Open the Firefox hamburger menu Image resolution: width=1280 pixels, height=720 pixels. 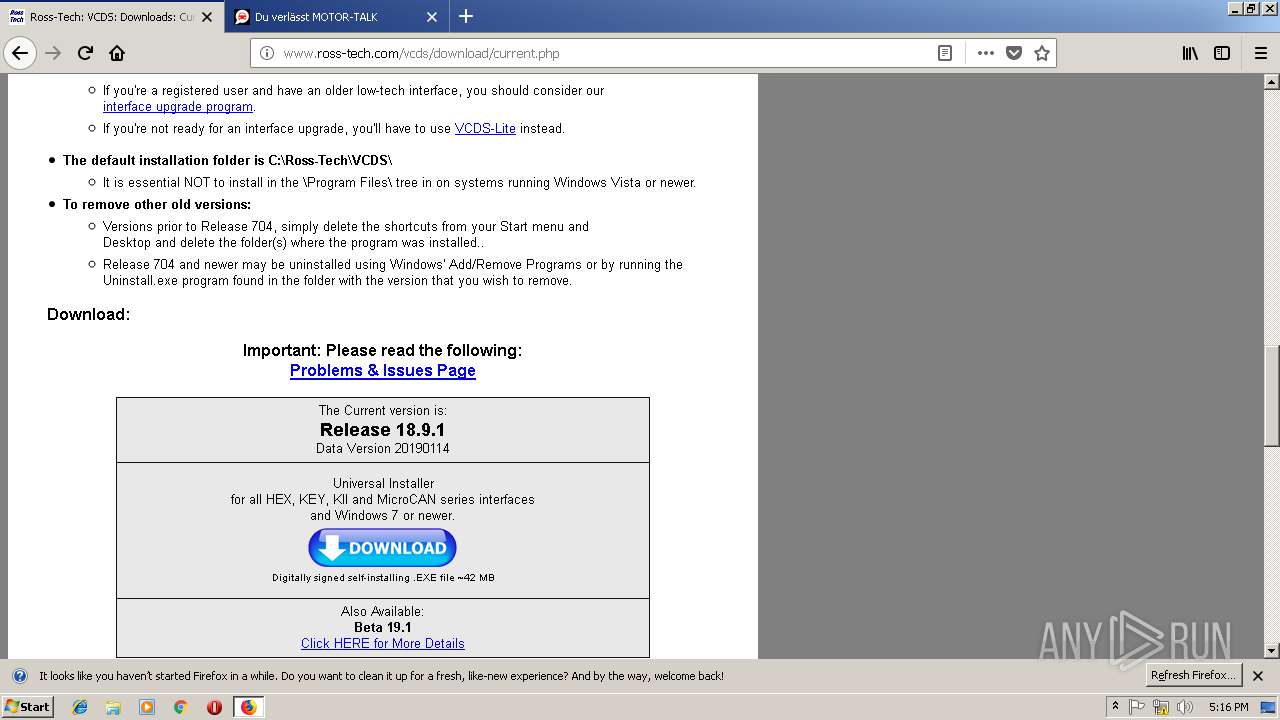1260,53
